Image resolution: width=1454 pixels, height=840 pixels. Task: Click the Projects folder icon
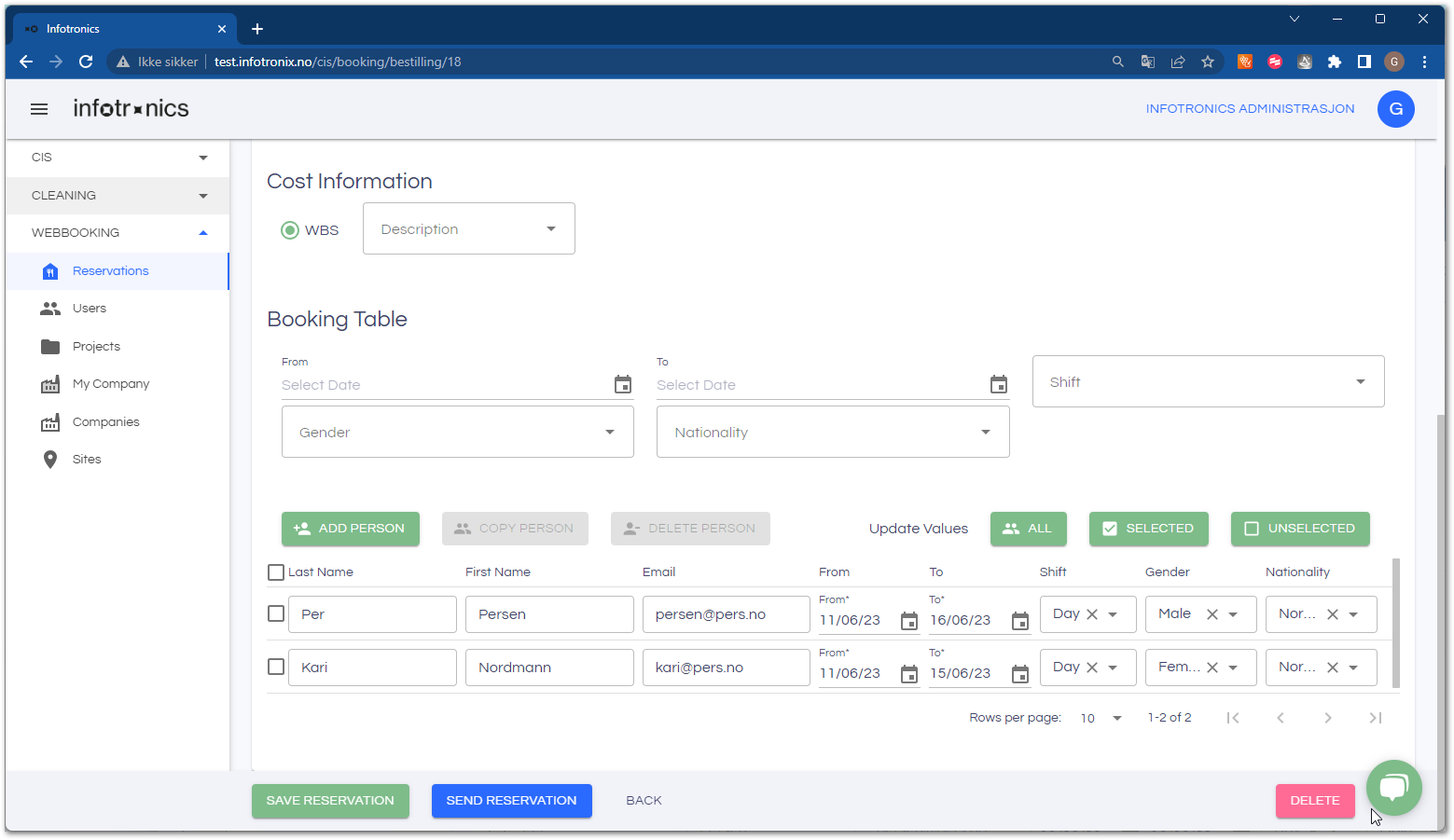pos(50,346)
